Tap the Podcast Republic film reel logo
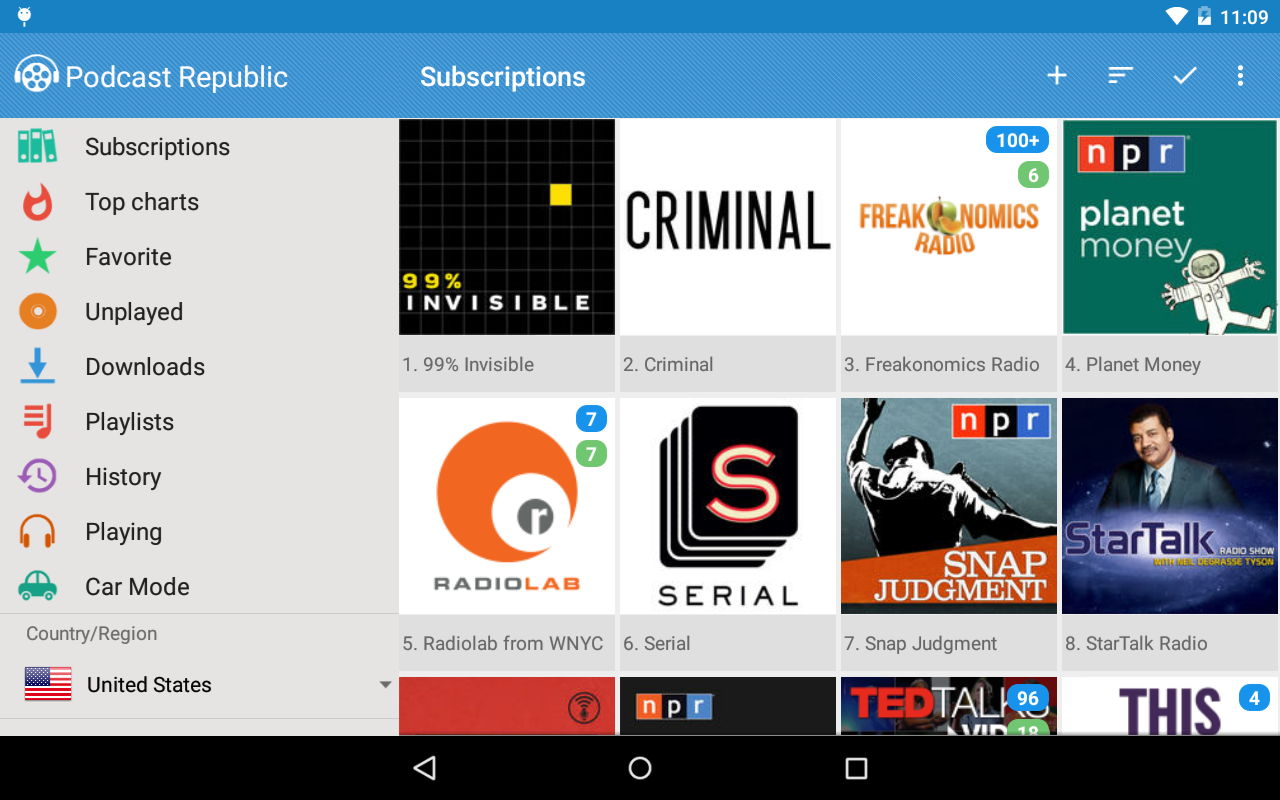Image resolution: width=1280 pixels, height=800 pixels. [x=36, y=75]
